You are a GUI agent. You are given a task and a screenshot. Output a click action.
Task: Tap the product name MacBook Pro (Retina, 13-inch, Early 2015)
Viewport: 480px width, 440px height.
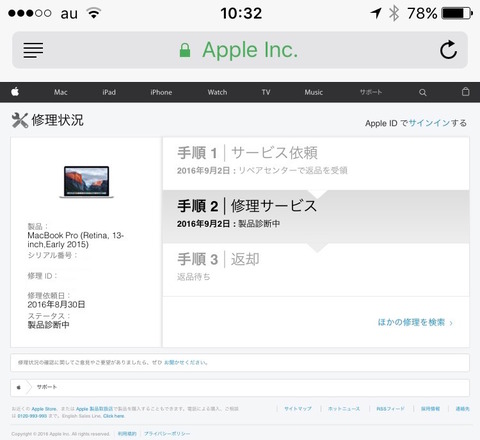75,240
